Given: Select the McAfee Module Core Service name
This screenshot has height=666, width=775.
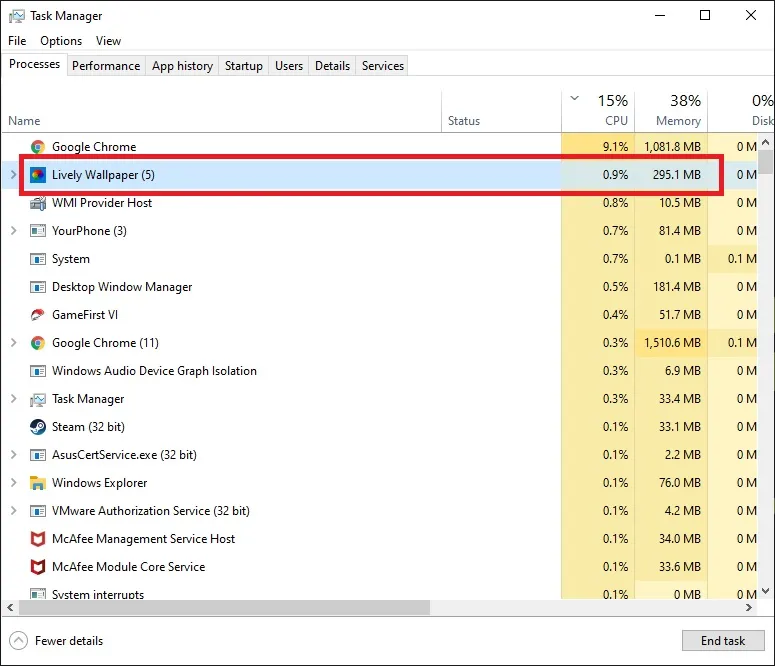Looking at the screenshot, I should coord(129,567).
